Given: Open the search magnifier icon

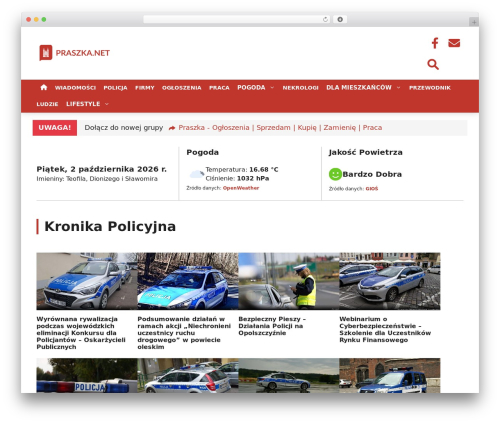Looking at the screenshot, I should pyautogui.click(x=433, y=64).
